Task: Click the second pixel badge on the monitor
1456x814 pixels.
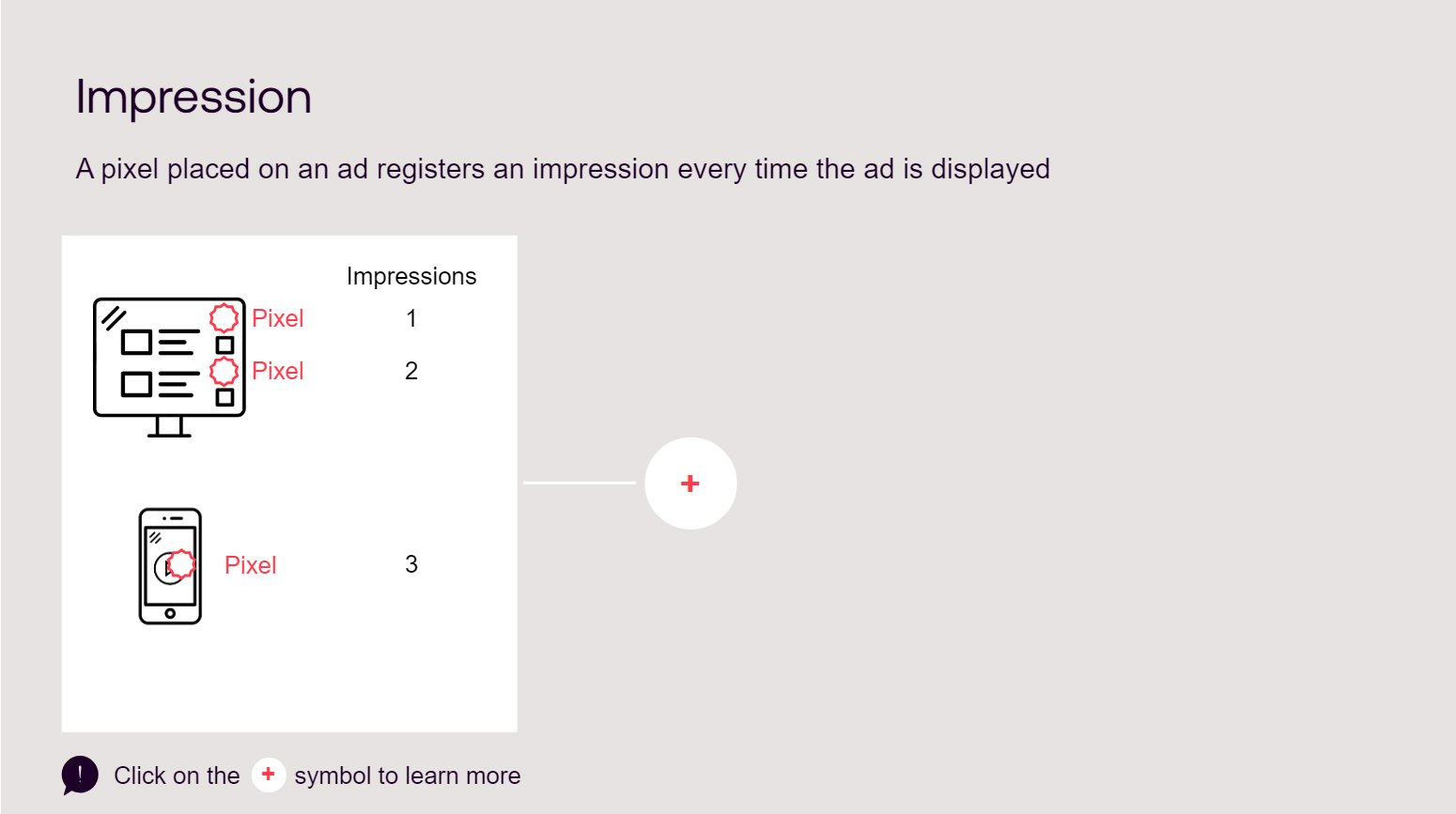Action: (x=224, y=371)
